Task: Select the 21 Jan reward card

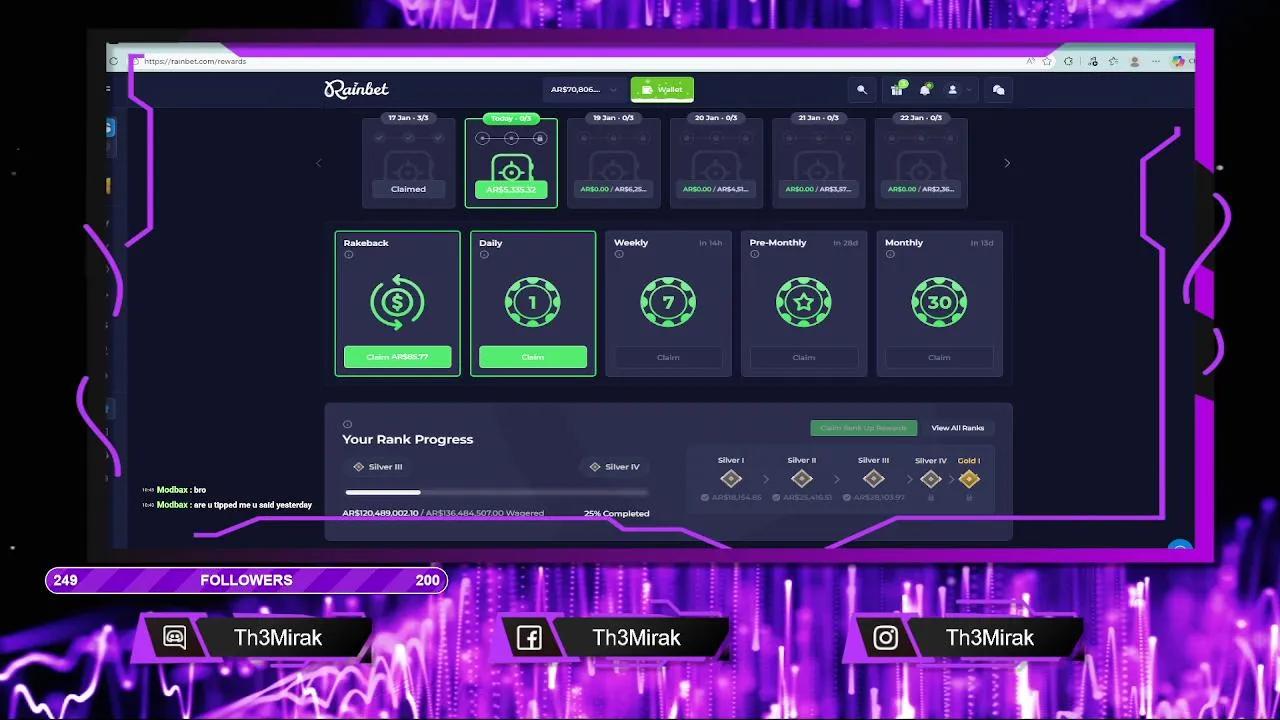Action: click(818, 163)
